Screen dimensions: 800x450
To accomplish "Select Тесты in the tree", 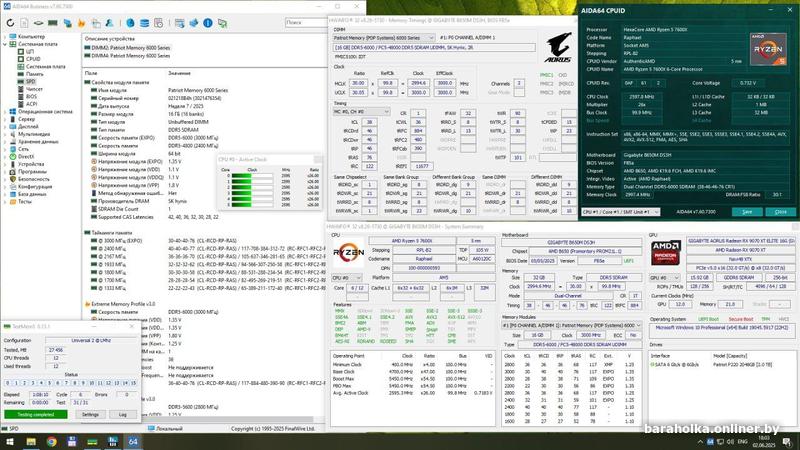I will click(x=24, y=202).
